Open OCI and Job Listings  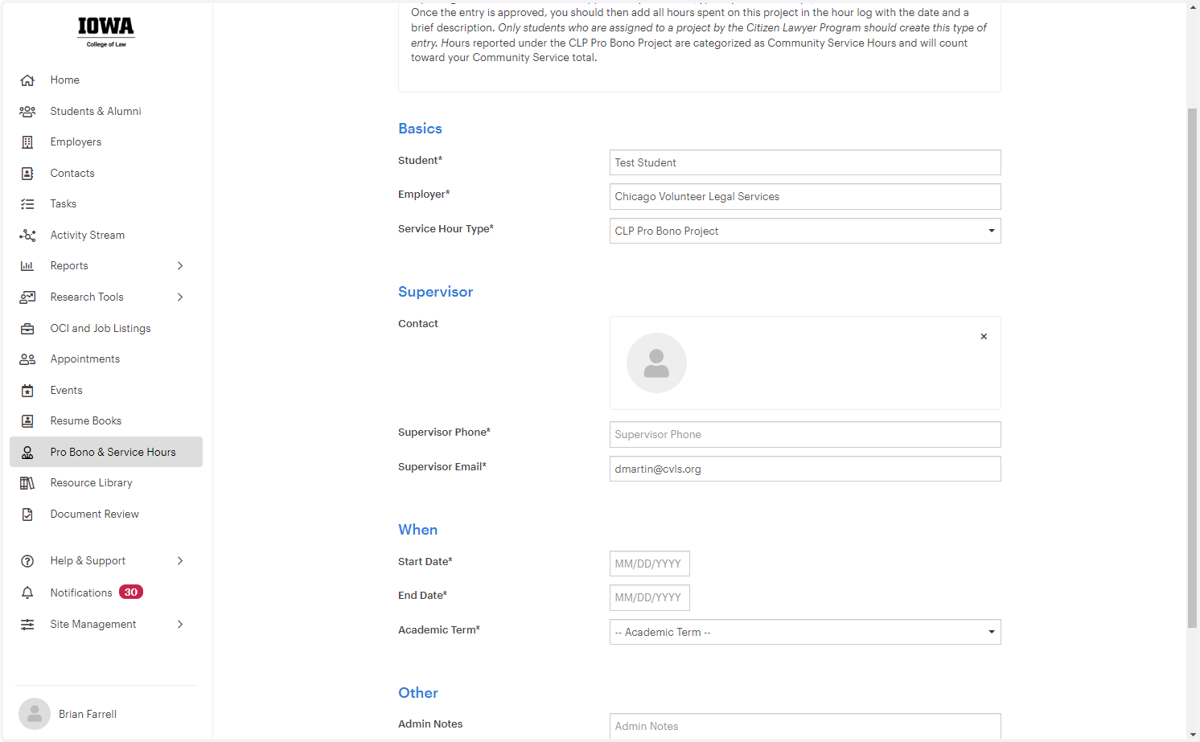pos(101,328)
